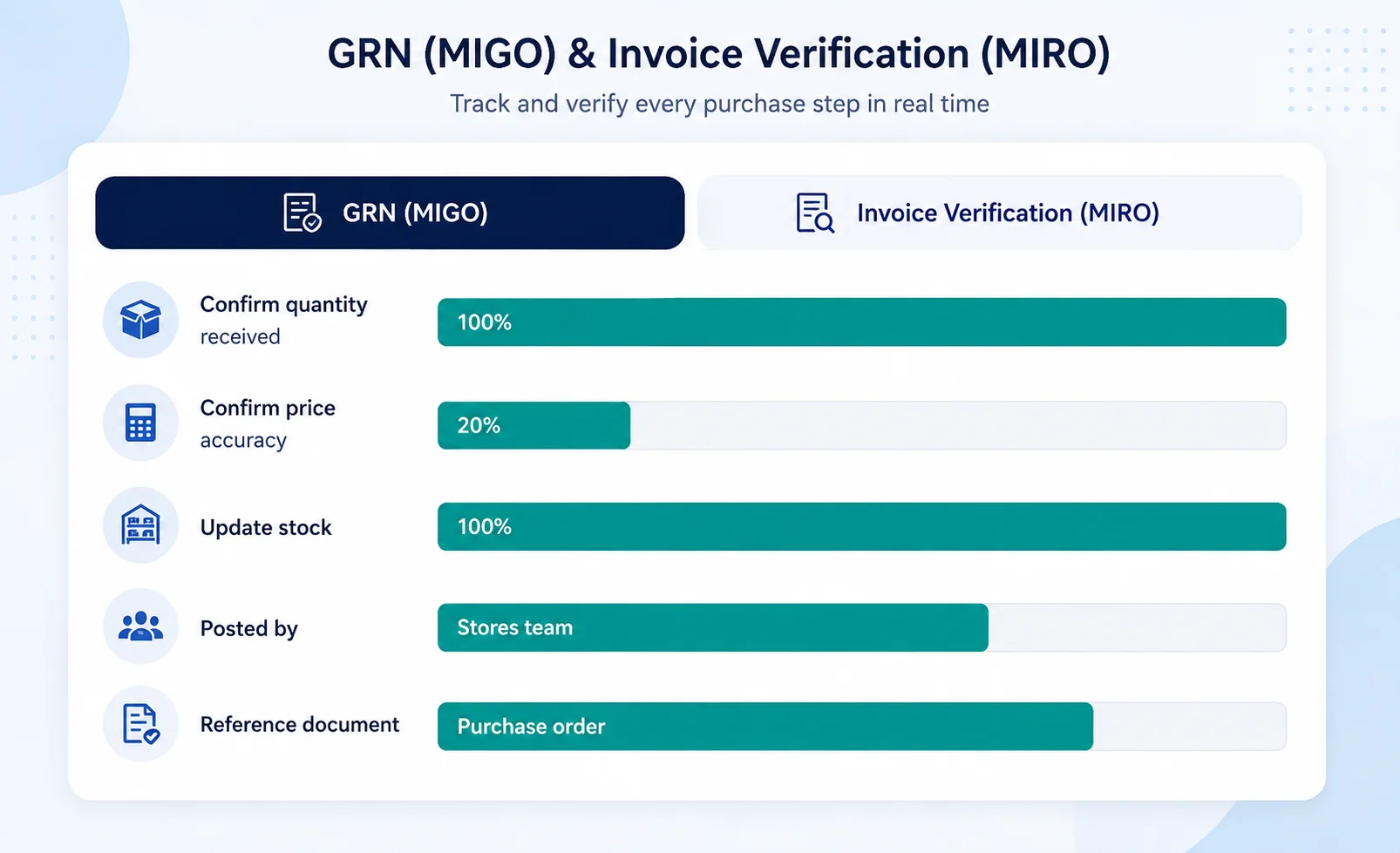Image resolution: width=1400 pixels, height=853 pixels.
Task: Click the 100% Confirm quantity progress bar
Action: [861, 322]
